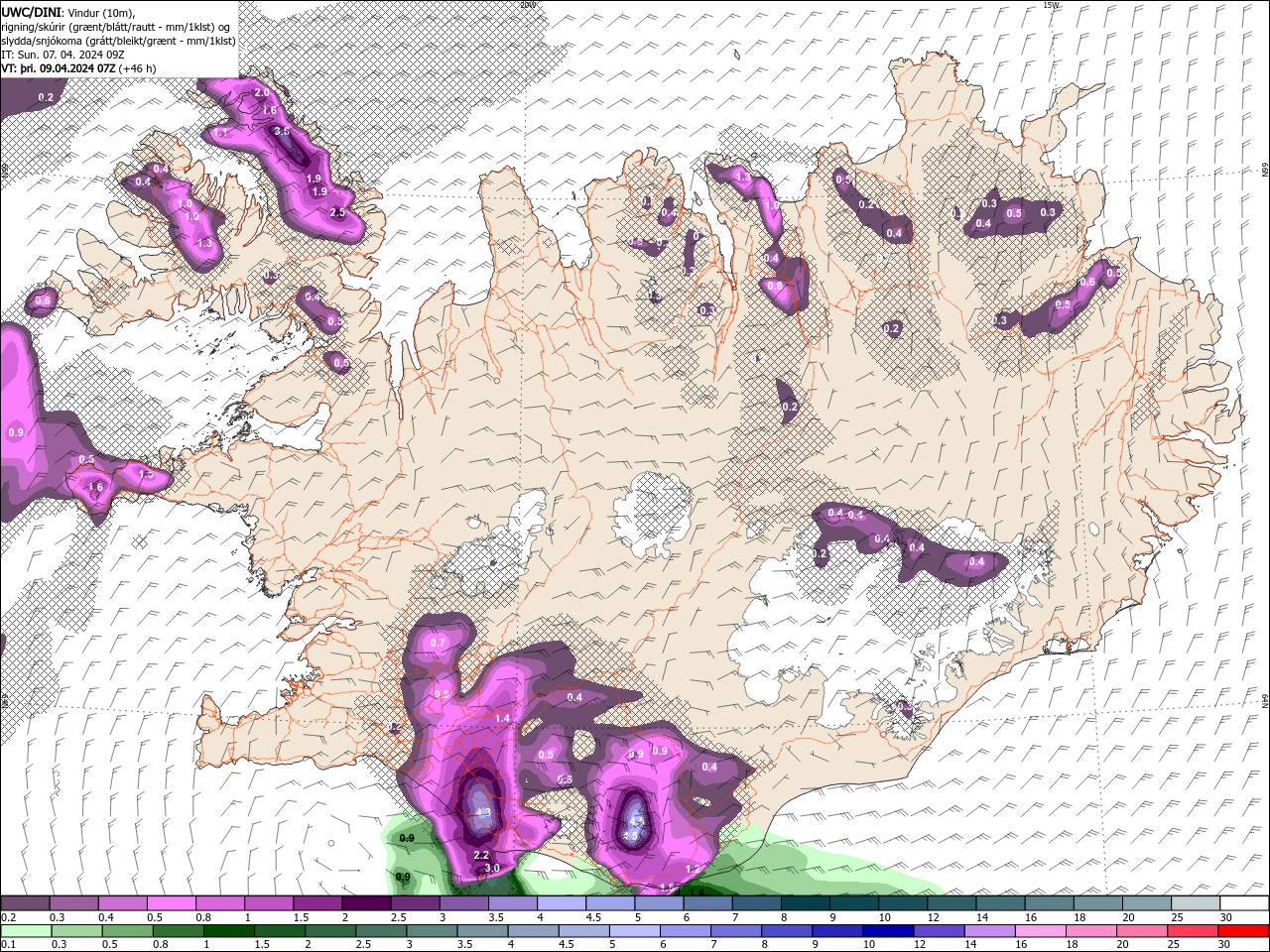Viewport: 1270px width, 952px height.
Task: Click the '1.1' value on the map
Action: click(221, 132)
